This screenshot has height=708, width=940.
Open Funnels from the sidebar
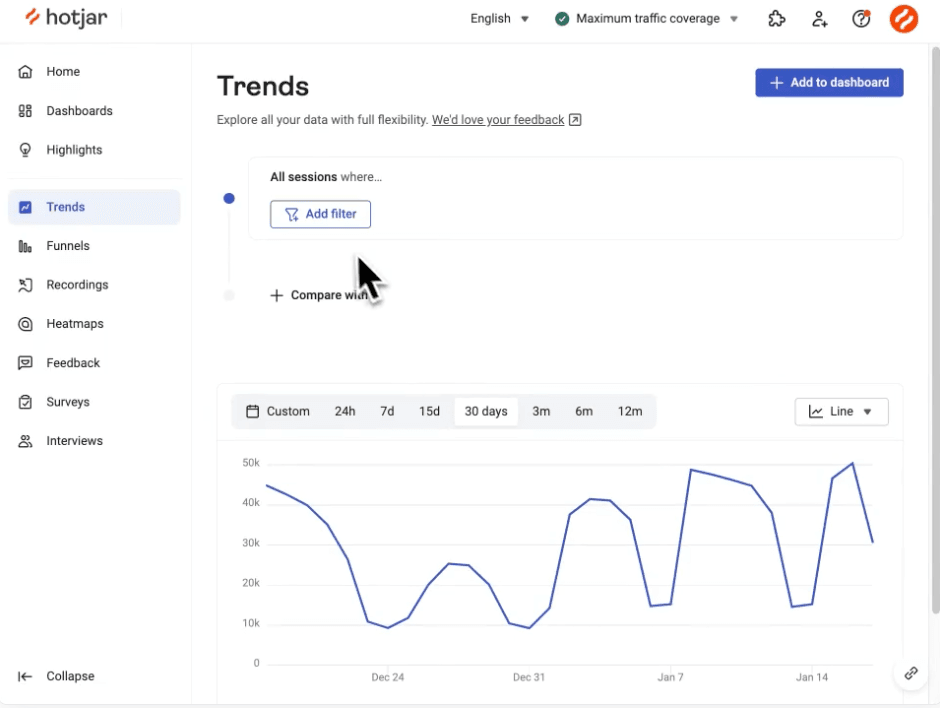point(67,246)
